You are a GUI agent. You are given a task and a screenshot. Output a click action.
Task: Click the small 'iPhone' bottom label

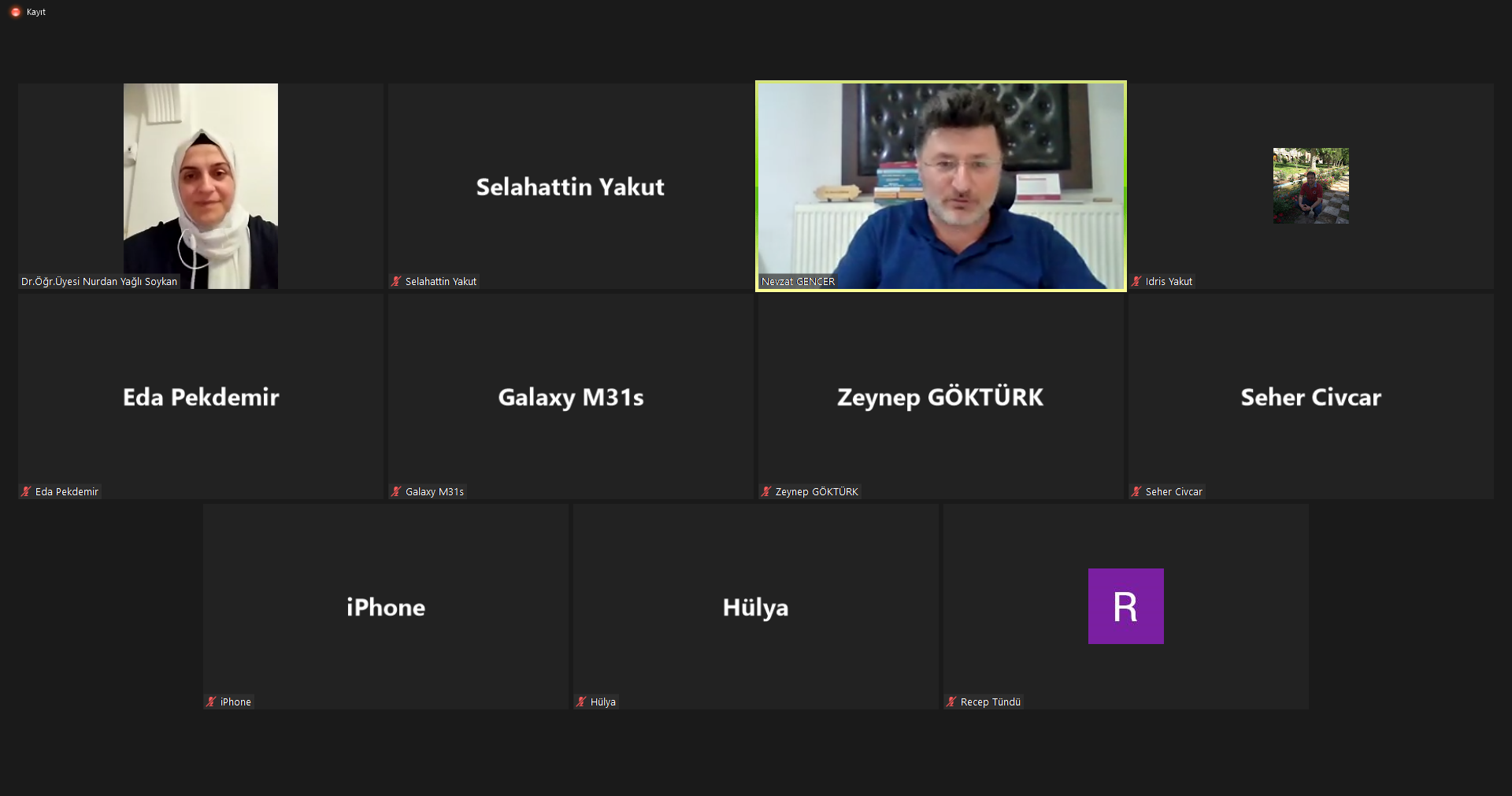[235, 702]
